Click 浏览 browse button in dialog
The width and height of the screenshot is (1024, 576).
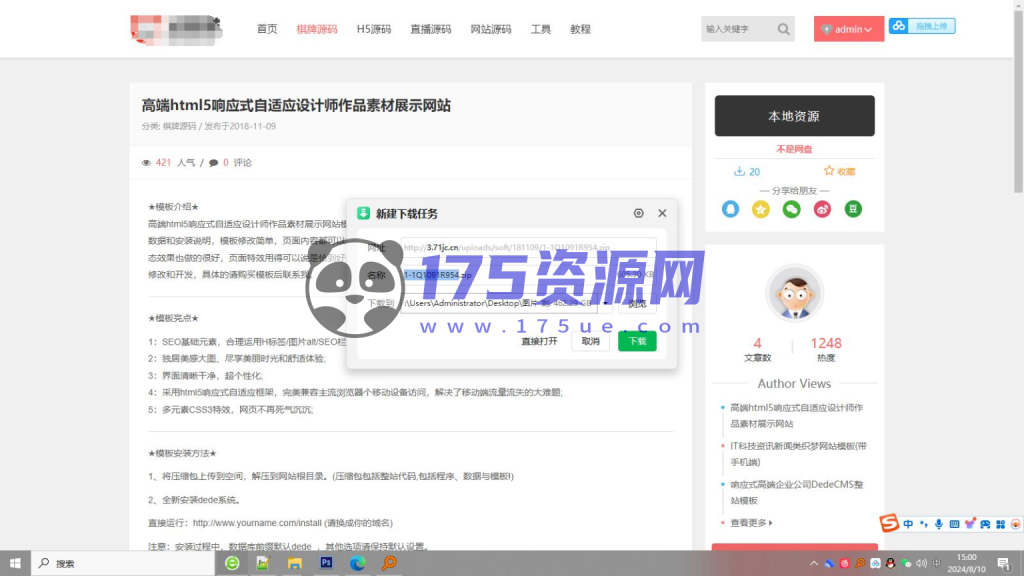click(x=637, y=303)
